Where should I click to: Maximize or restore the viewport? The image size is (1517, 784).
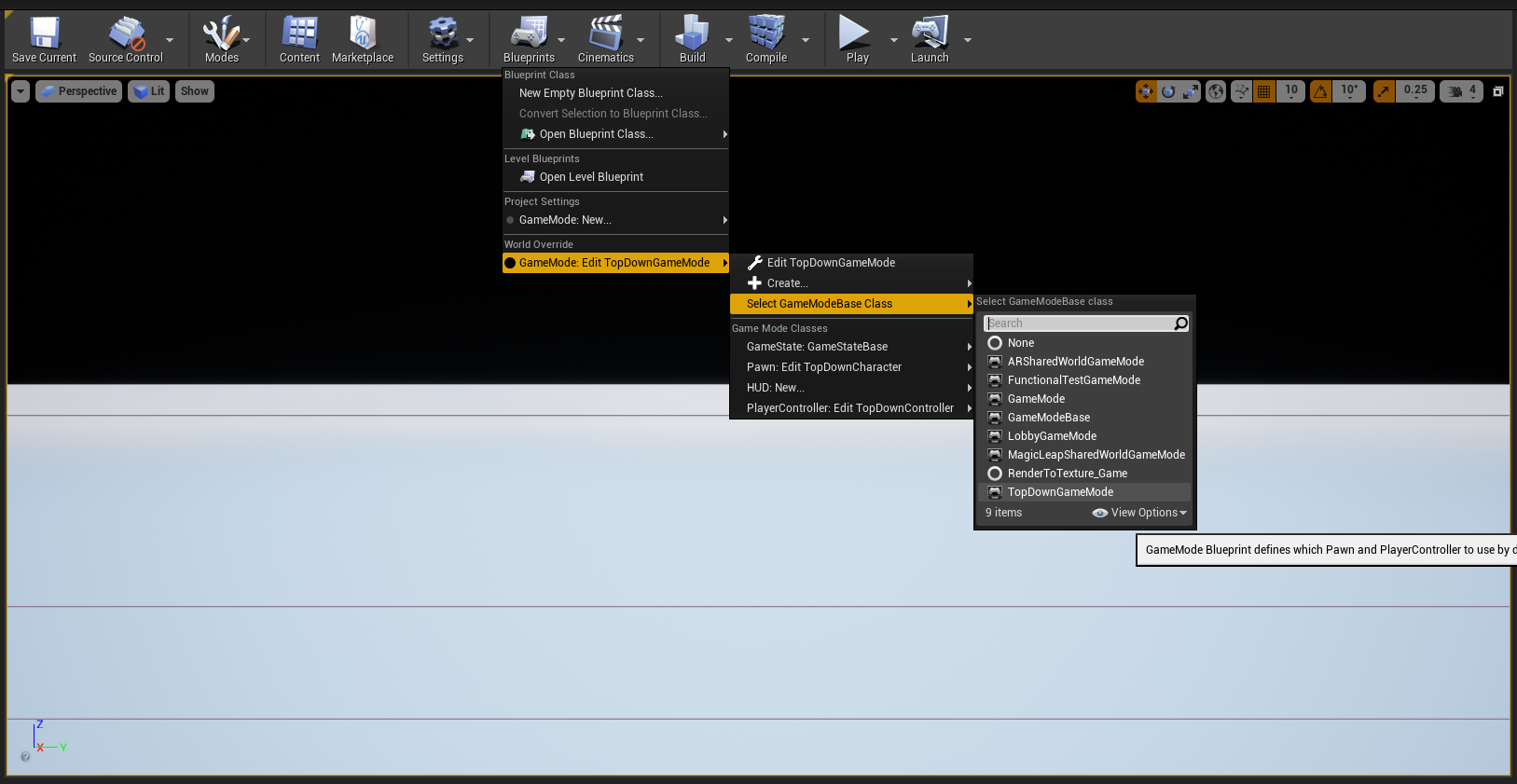pos(1497,91)
